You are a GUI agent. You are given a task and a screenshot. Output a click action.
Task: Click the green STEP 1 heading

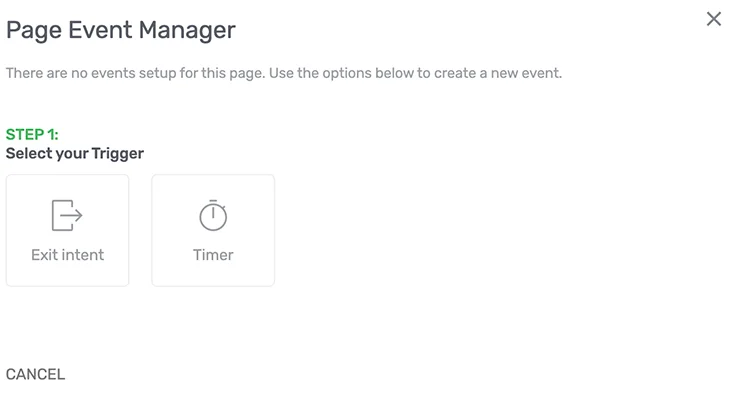32,135
